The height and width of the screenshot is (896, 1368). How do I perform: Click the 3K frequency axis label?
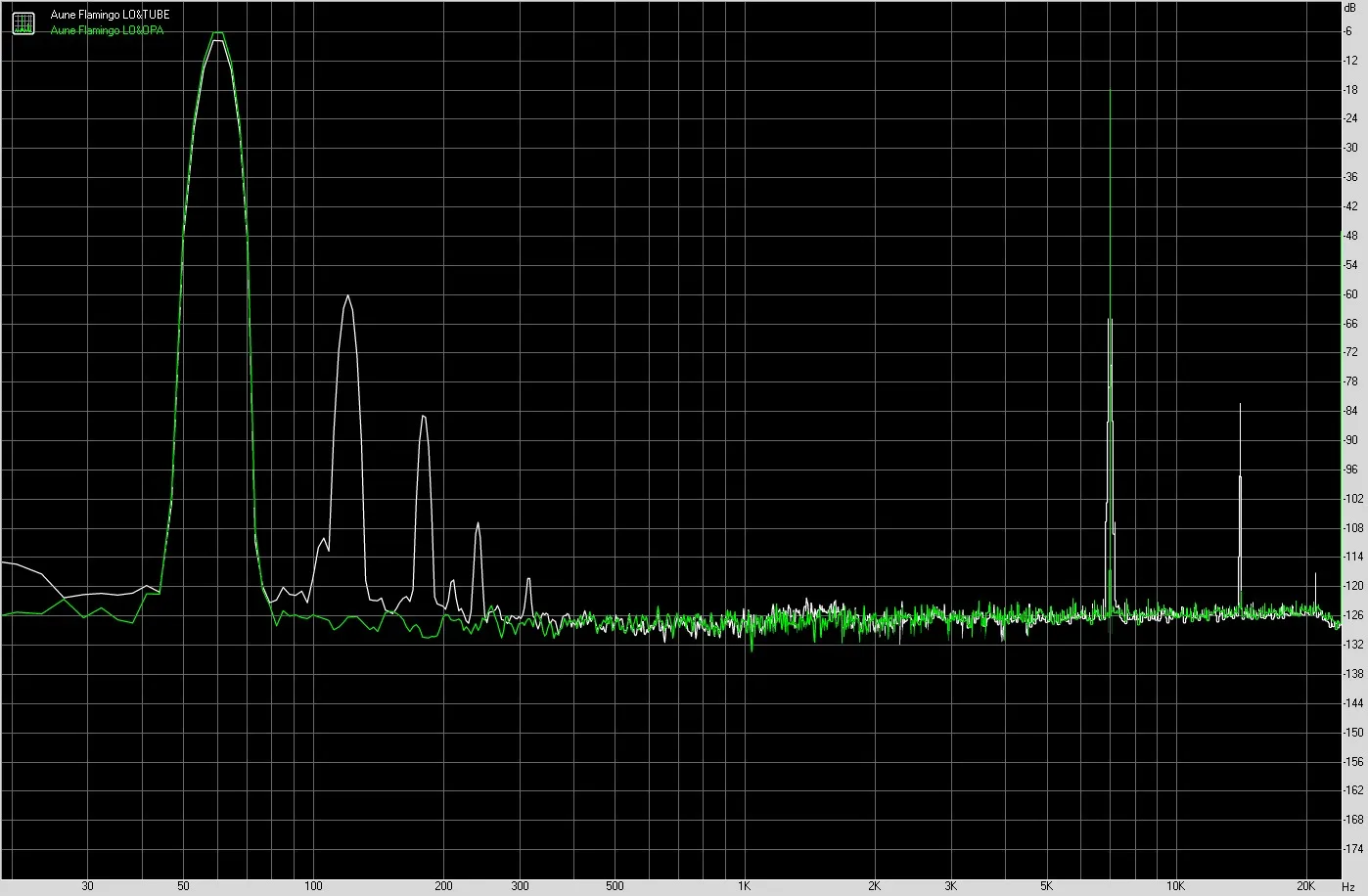950,886
